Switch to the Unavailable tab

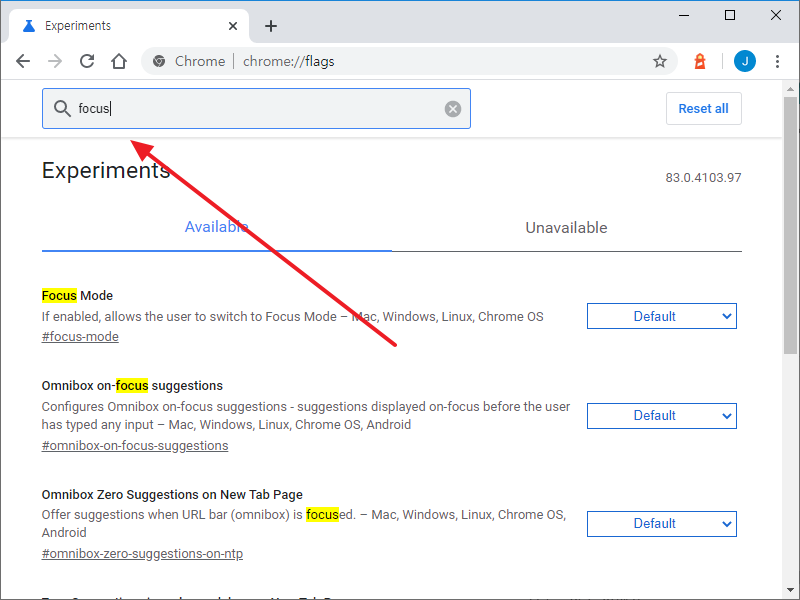coord(566,228)
